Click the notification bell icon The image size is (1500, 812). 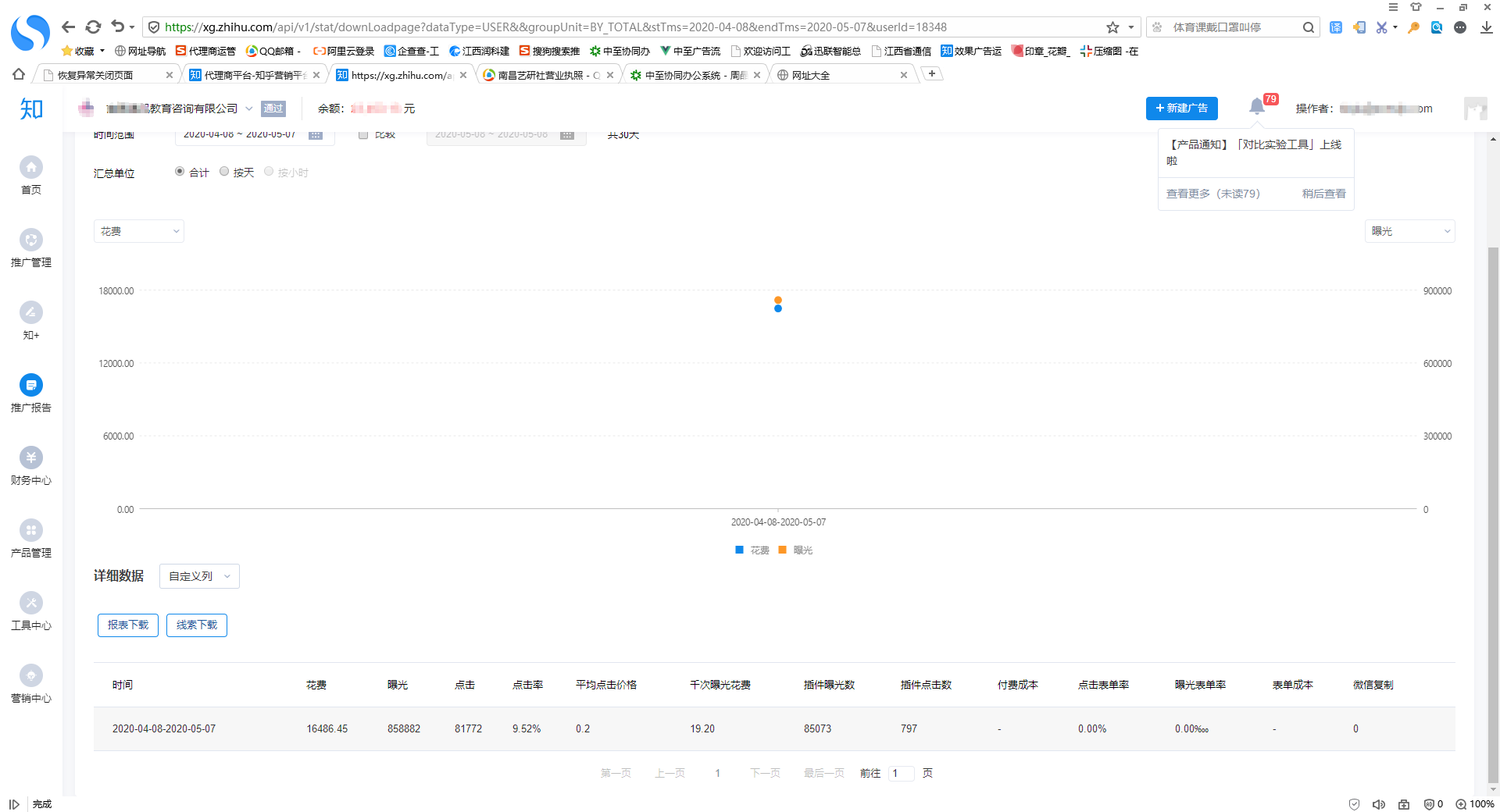coord(1256,107)
